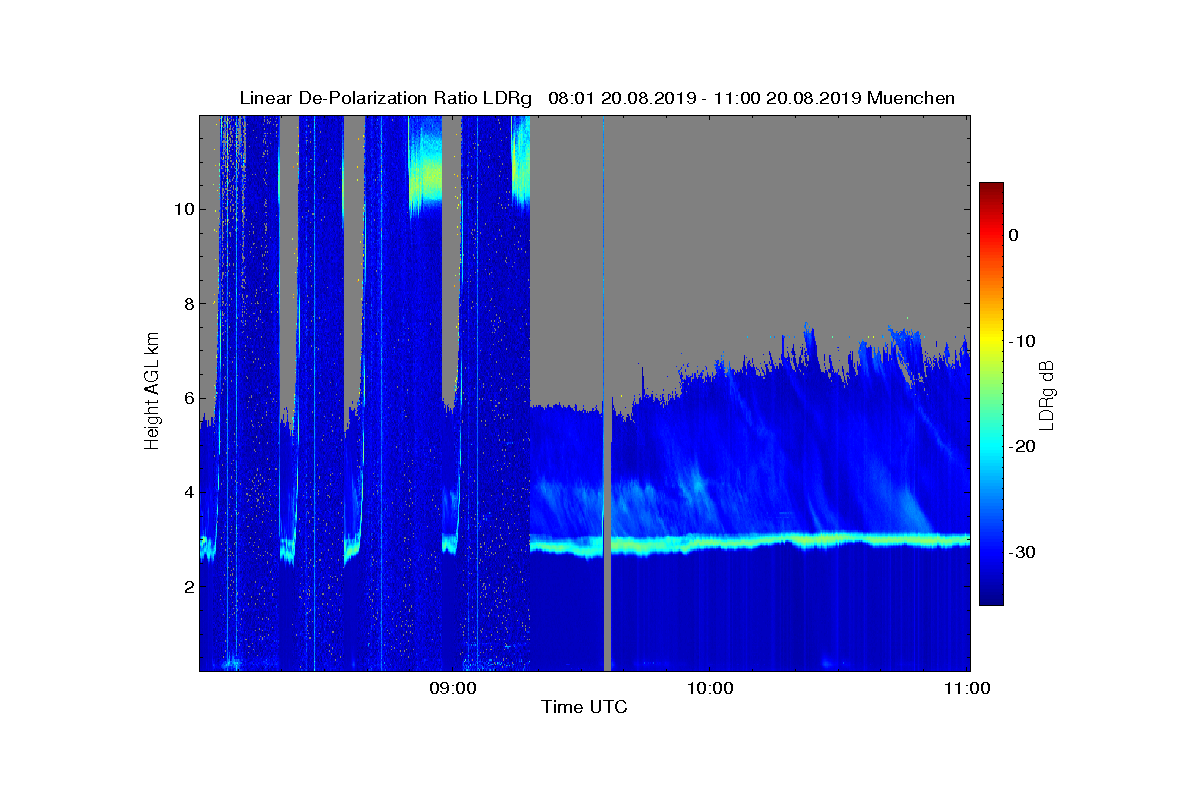Click the colorbar tick label "-30"
The image size is (1200, 800).
pyautogui.click(x=1021, y=552)
